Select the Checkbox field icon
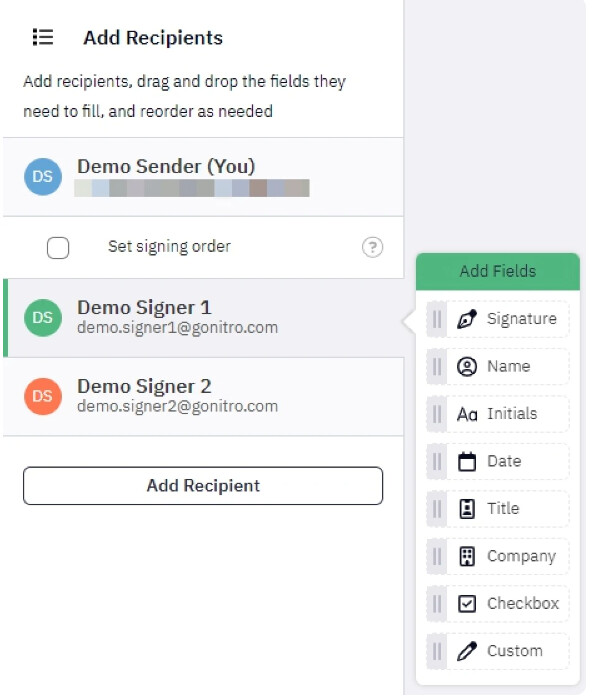 [x=467, y=604]
